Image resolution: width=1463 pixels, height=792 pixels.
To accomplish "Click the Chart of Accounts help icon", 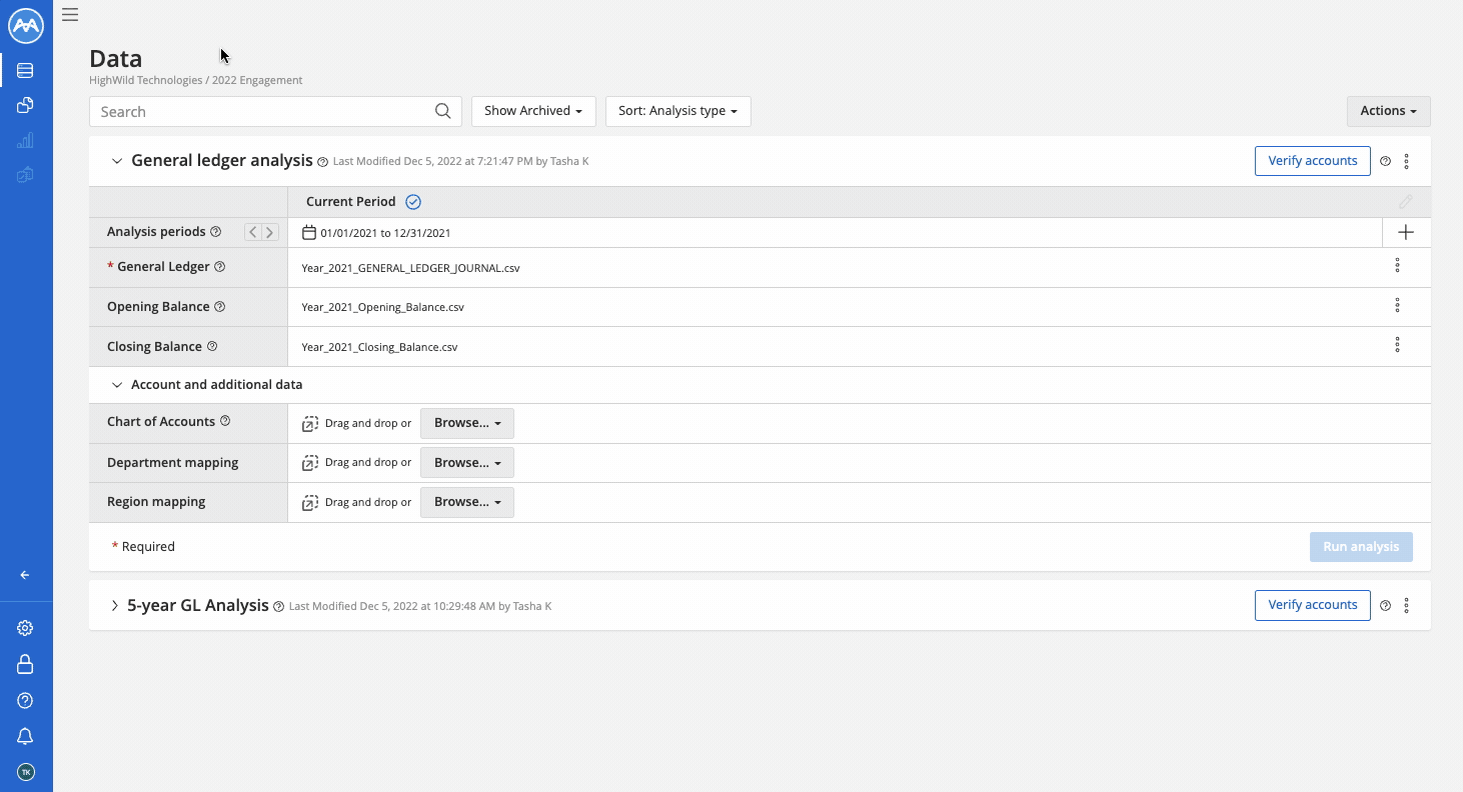I will pyautogui.click(x=225, y=421).
